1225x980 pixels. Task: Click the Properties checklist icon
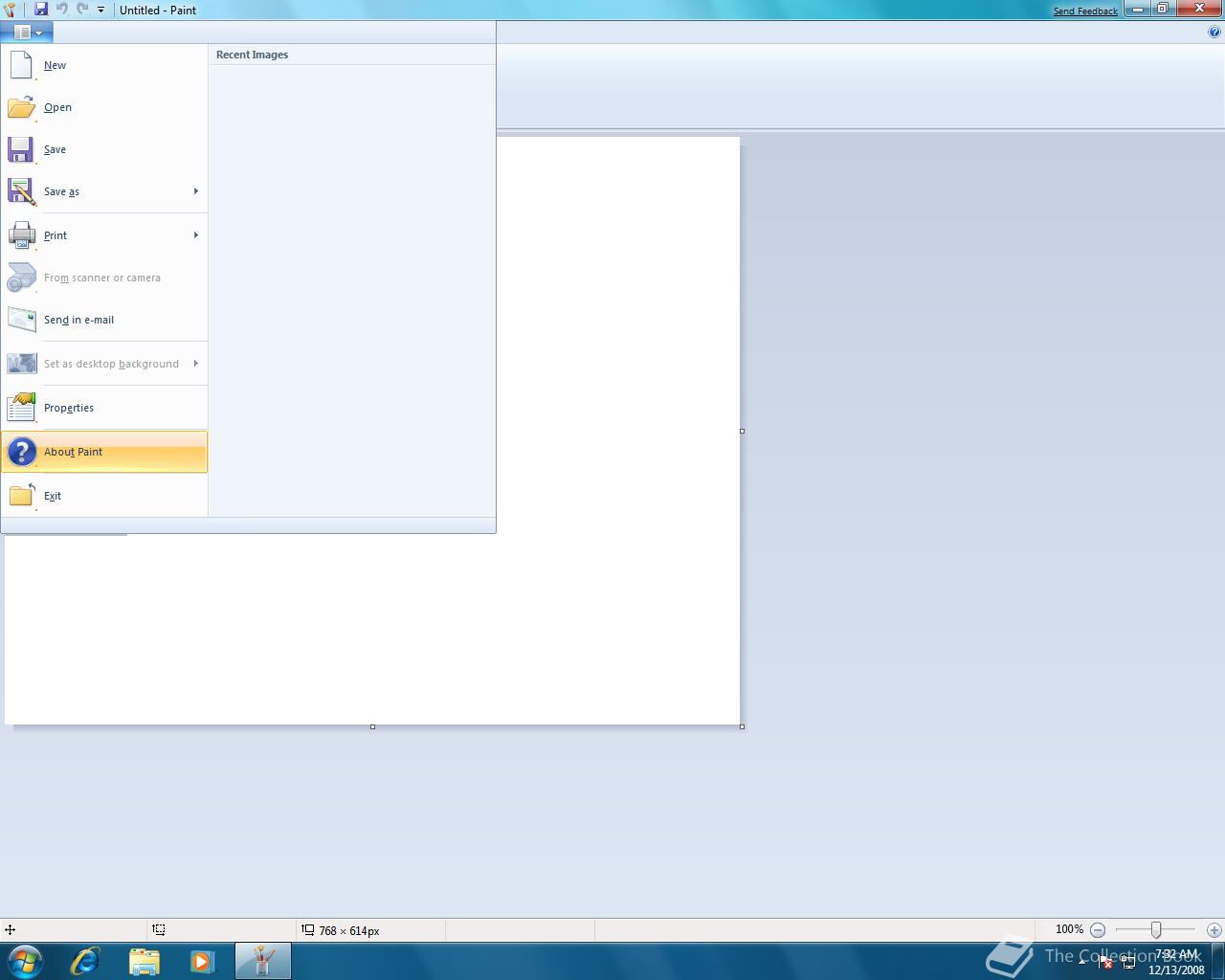click(x=21, y=408)
